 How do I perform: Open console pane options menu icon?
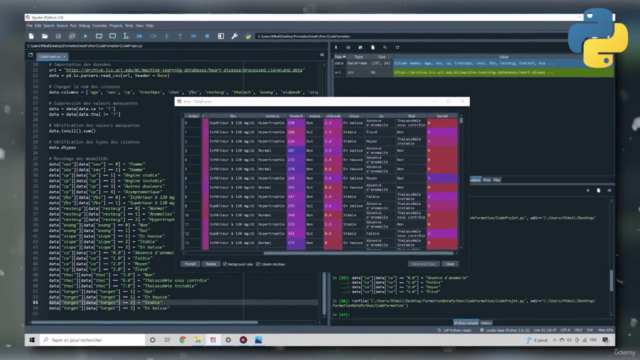pos(609,190)
